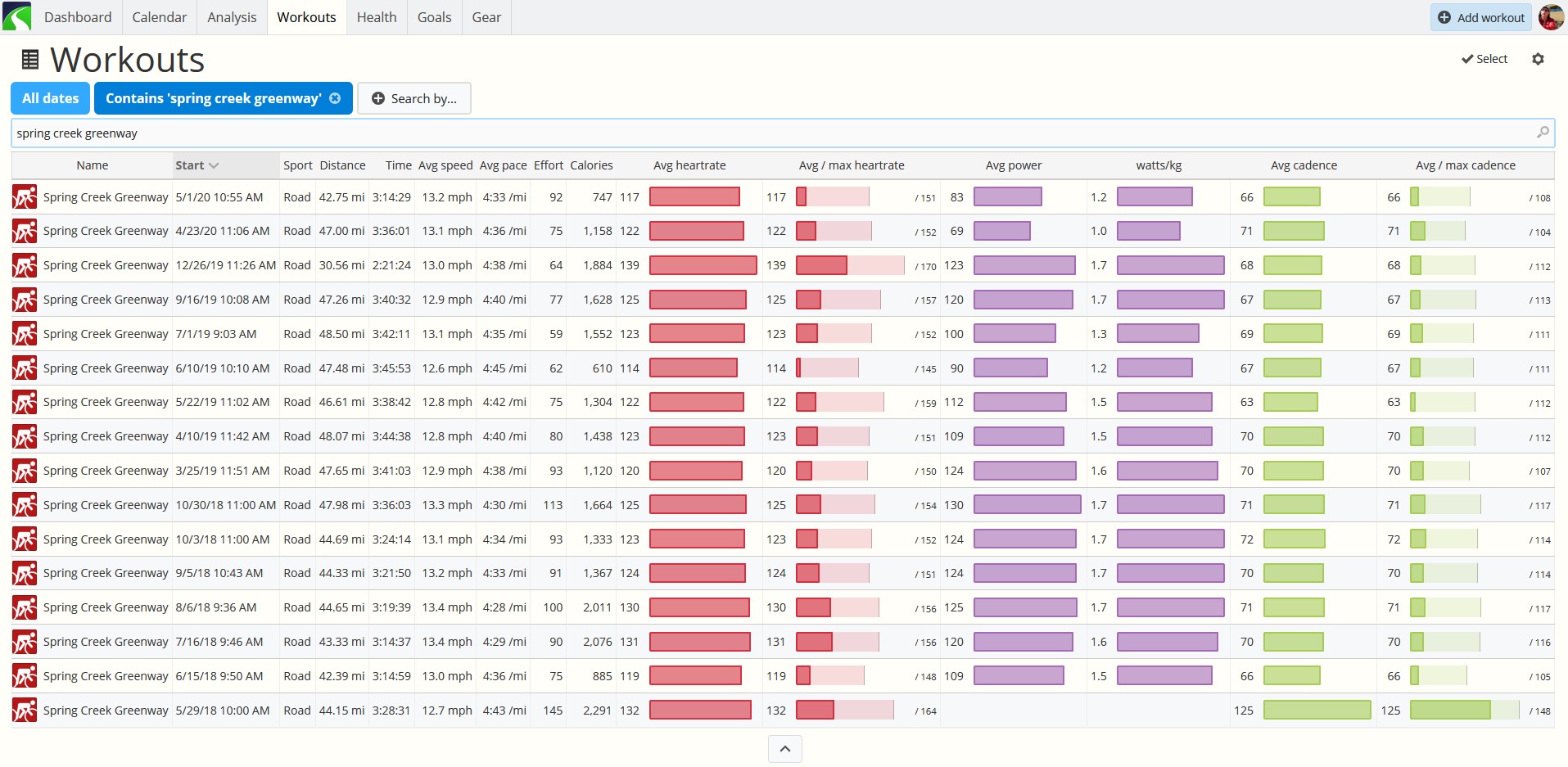
Task: Click cycling icon for 12/26/19 workout
Action: pyautogui.click(x=25, y=265)
